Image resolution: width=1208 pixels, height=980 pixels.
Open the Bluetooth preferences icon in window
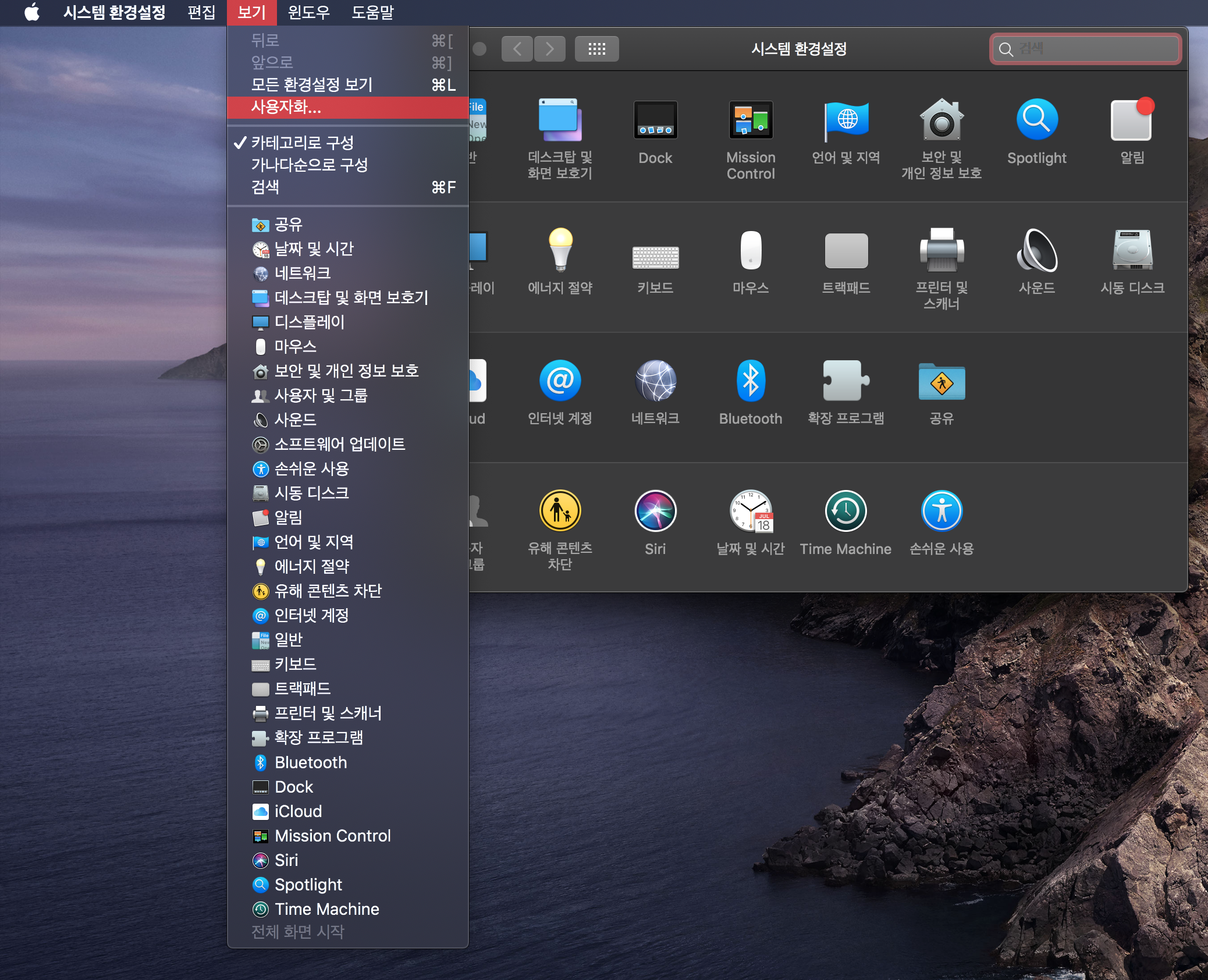click(x=750, y=381)
